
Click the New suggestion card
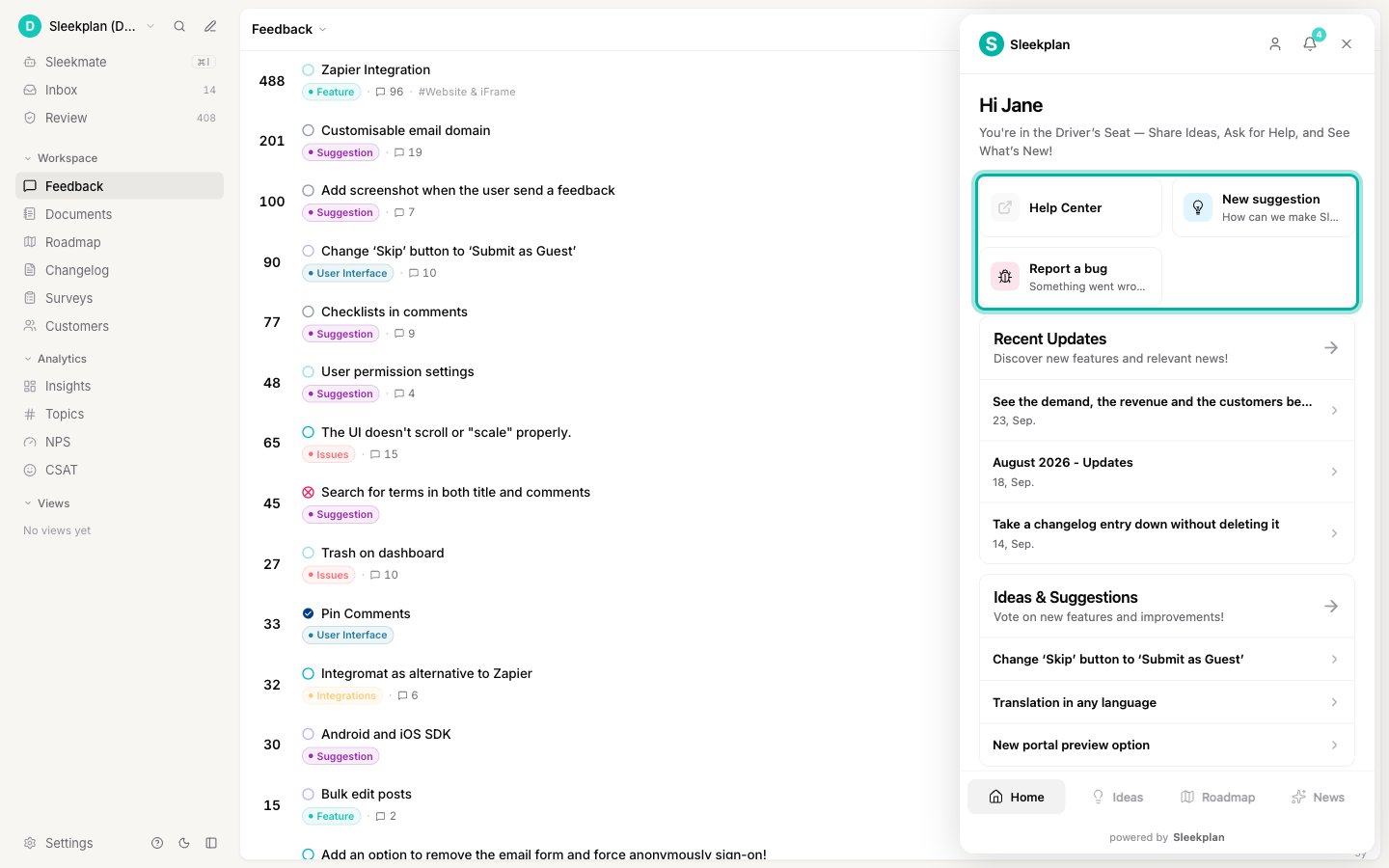tap(1263, 207)
